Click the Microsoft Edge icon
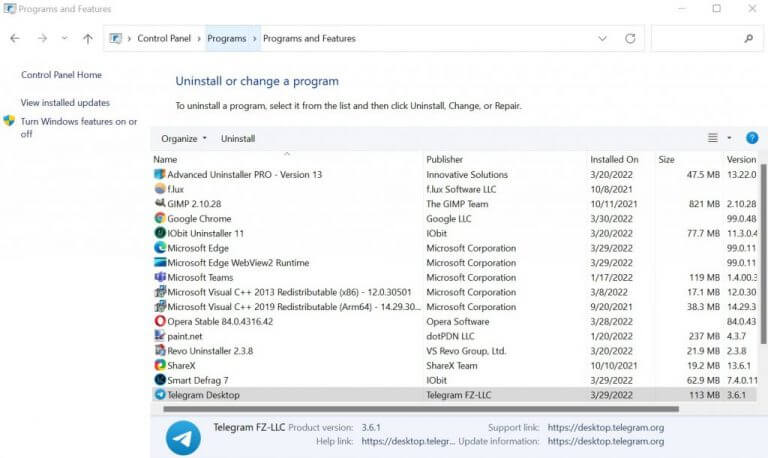Image resolution: width=768 pixels, height=458 pixels. (160, 247)
